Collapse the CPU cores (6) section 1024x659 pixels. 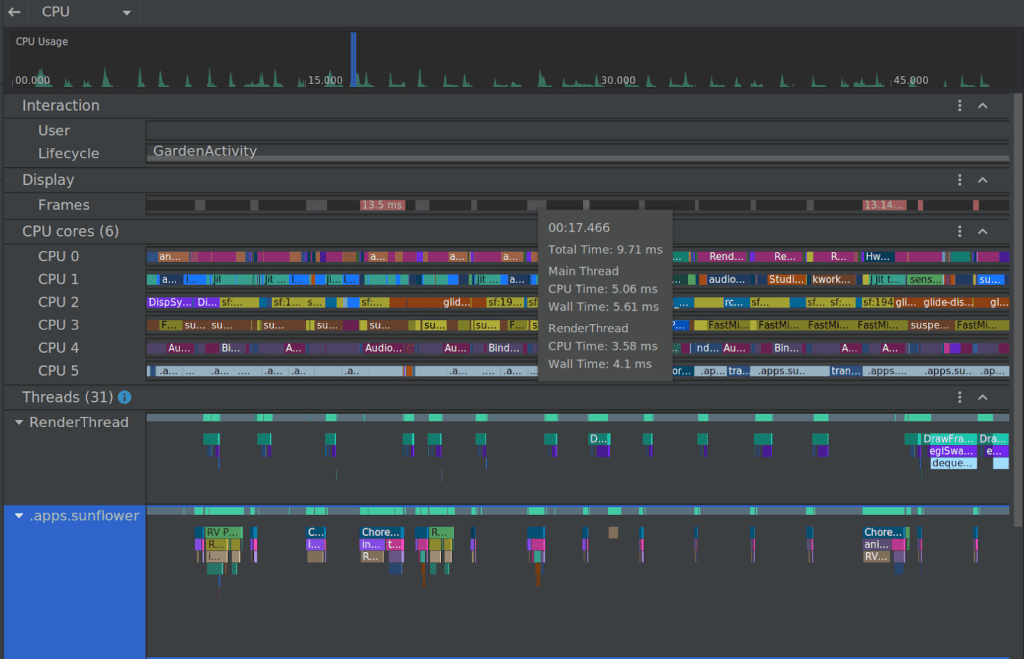tap(982, 231)
